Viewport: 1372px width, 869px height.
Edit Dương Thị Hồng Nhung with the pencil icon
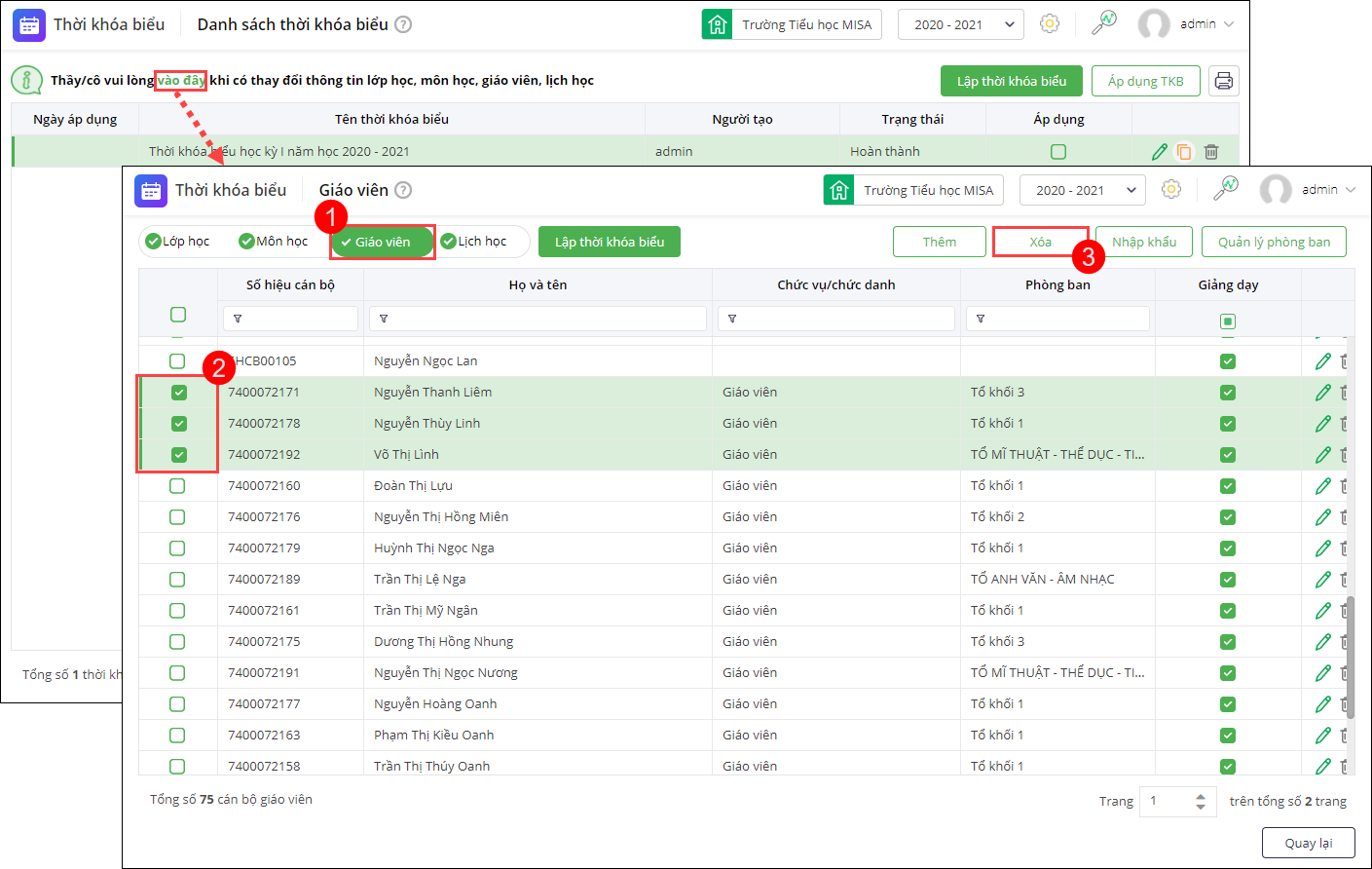click(1323, 642)
